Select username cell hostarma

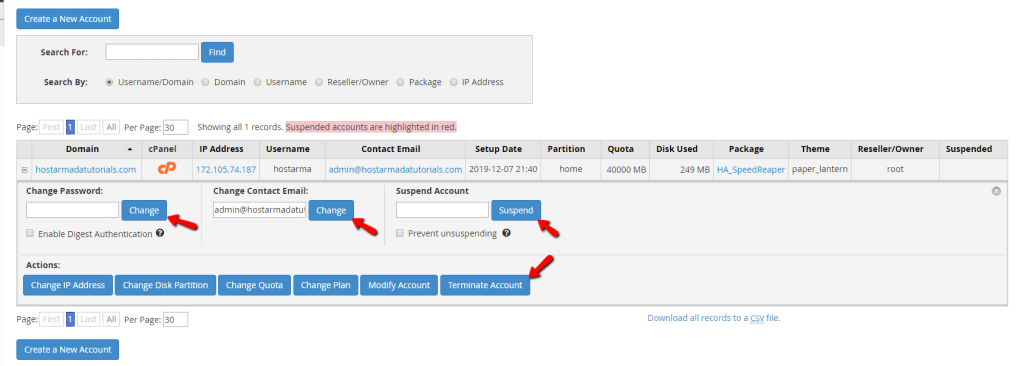292,170
